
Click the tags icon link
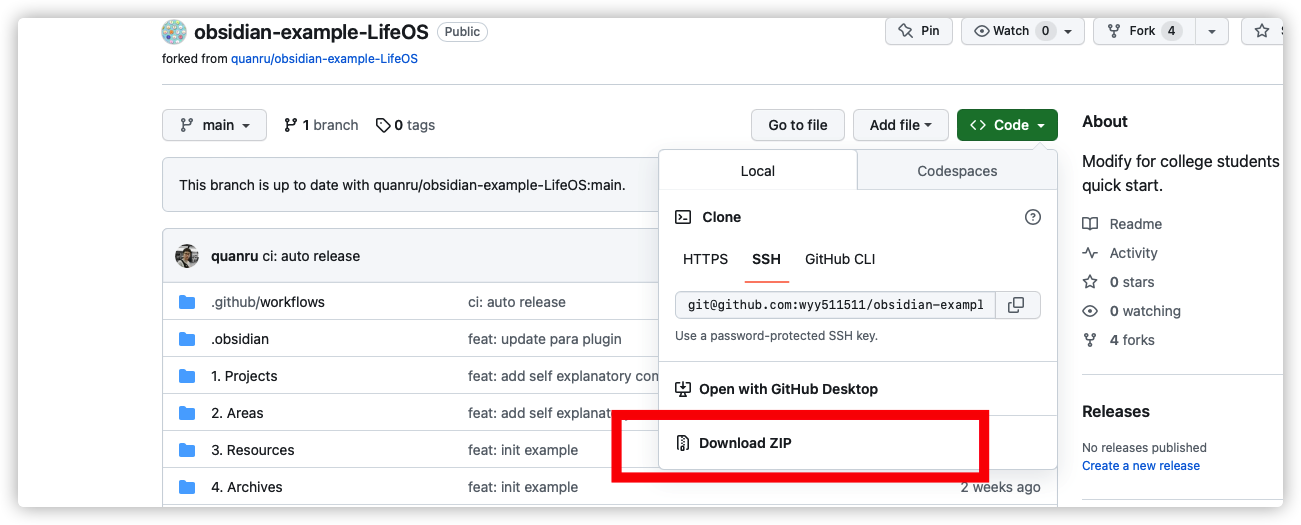coord(383,125)
